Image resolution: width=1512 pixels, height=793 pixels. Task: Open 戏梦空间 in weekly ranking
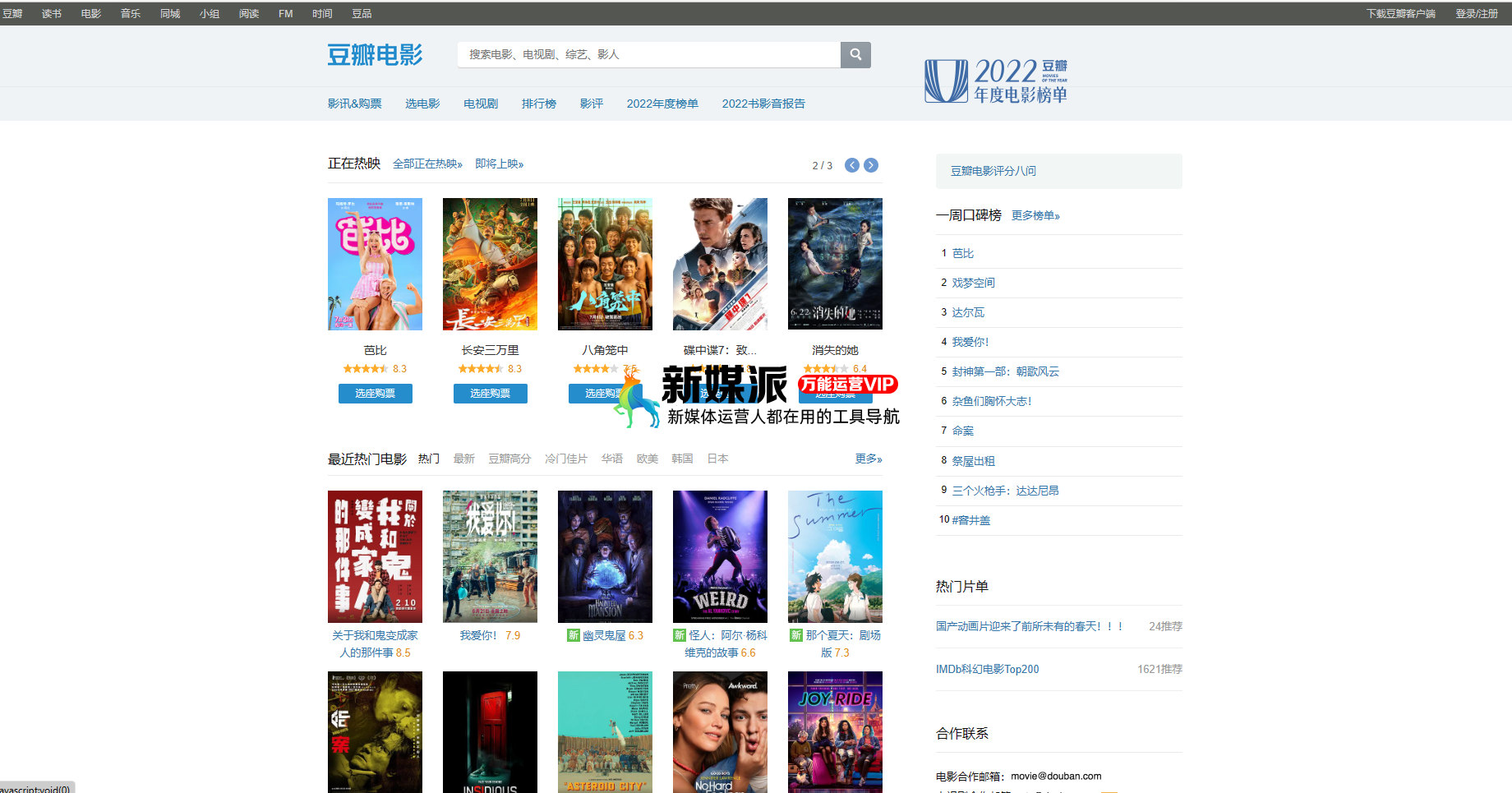pyautogui.click(x=974, y=283)
